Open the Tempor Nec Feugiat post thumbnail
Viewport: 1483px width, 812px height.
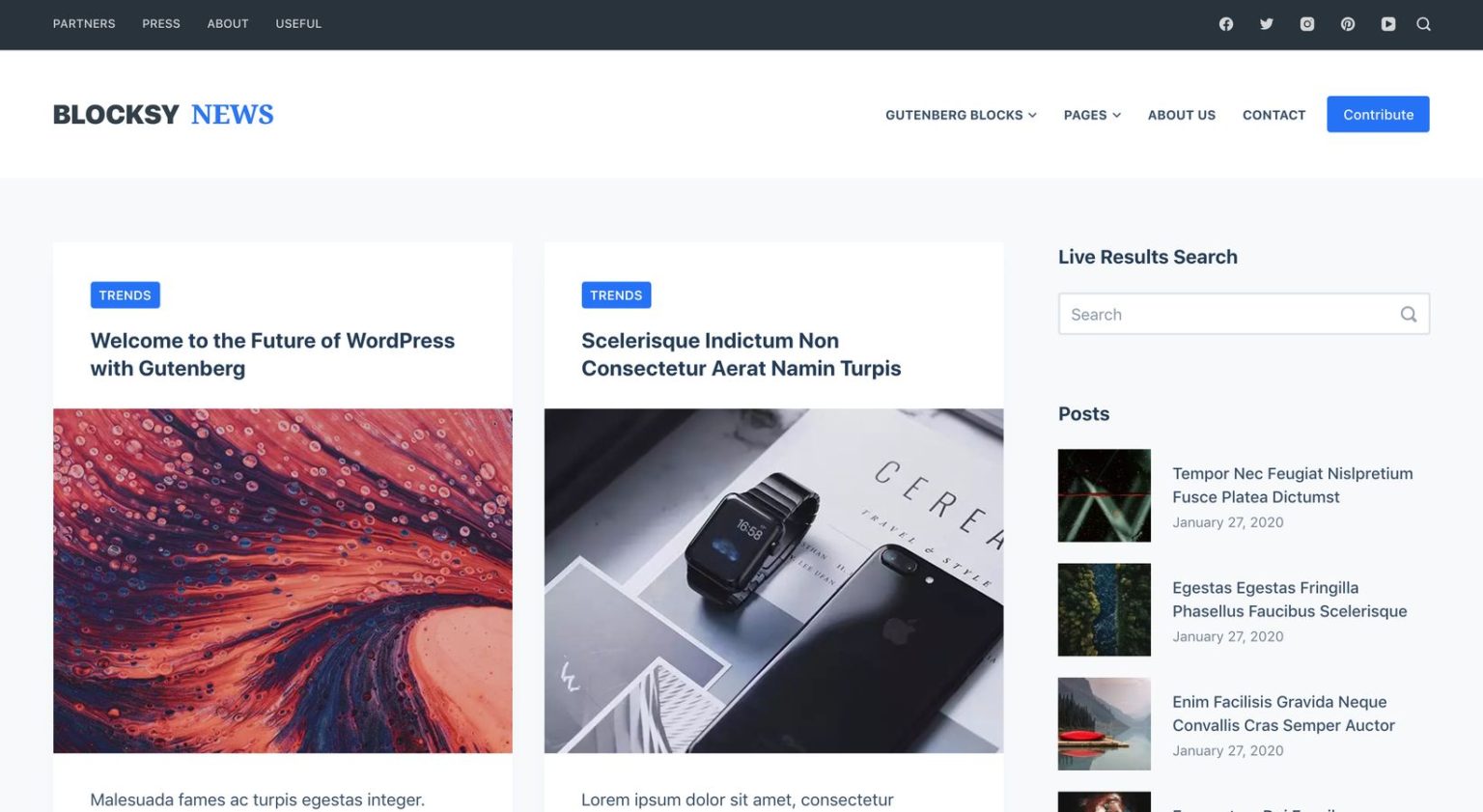(1105, 495)
